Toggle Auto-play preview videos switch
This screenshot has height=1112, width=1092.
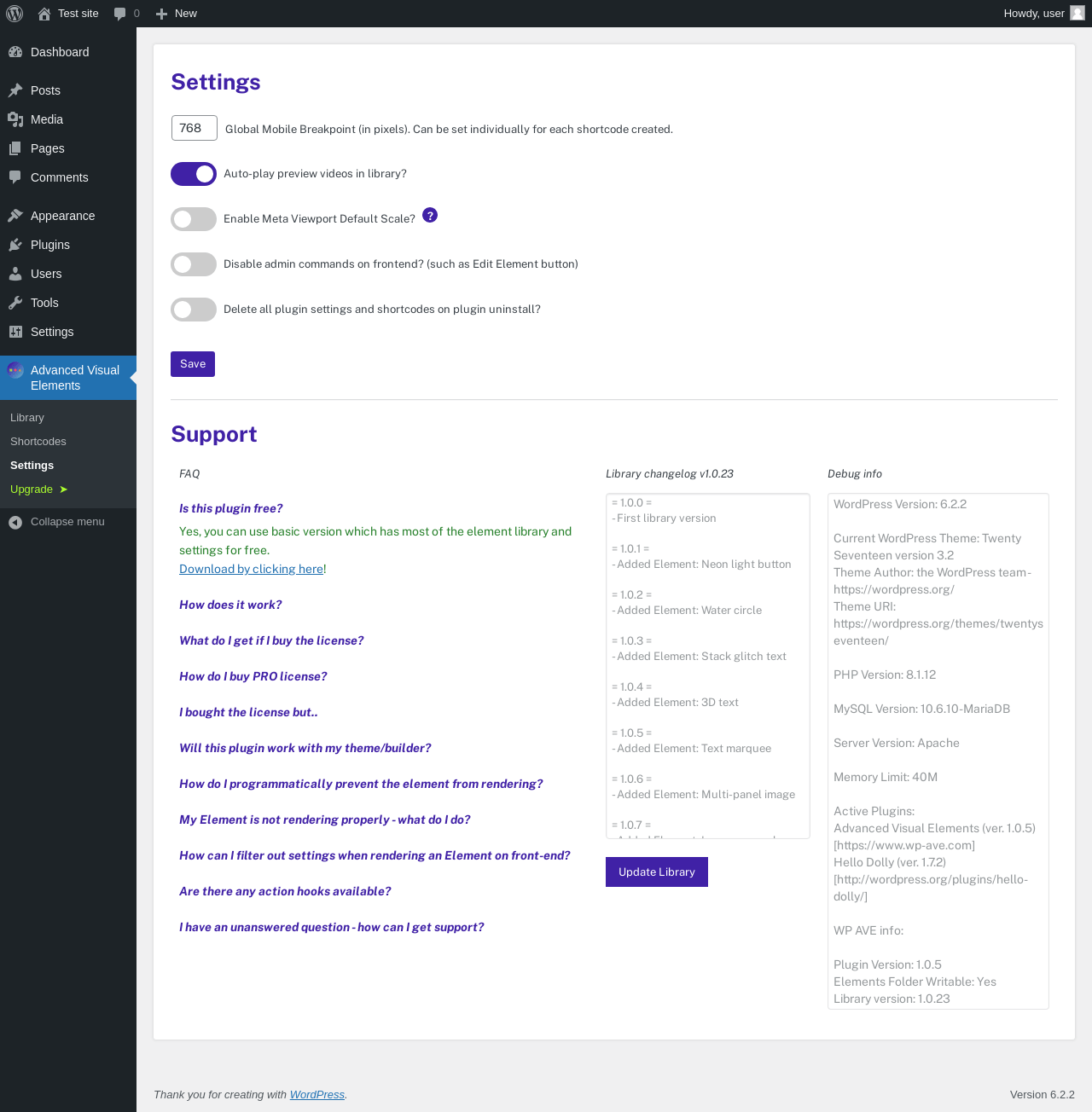point(194,174)
